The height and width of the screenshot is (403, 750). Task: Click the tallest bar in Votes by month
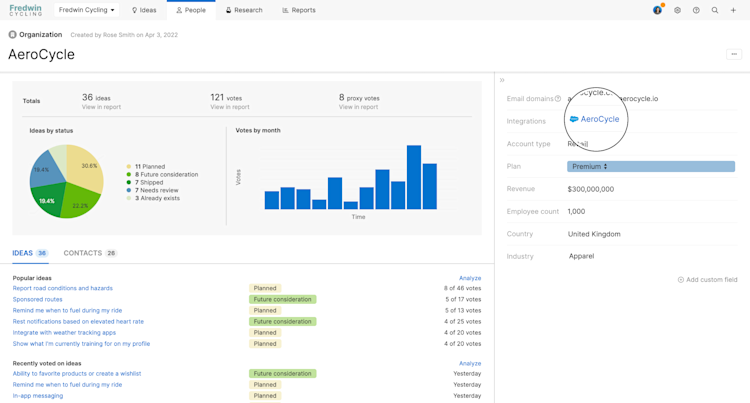tap(414, 177)
